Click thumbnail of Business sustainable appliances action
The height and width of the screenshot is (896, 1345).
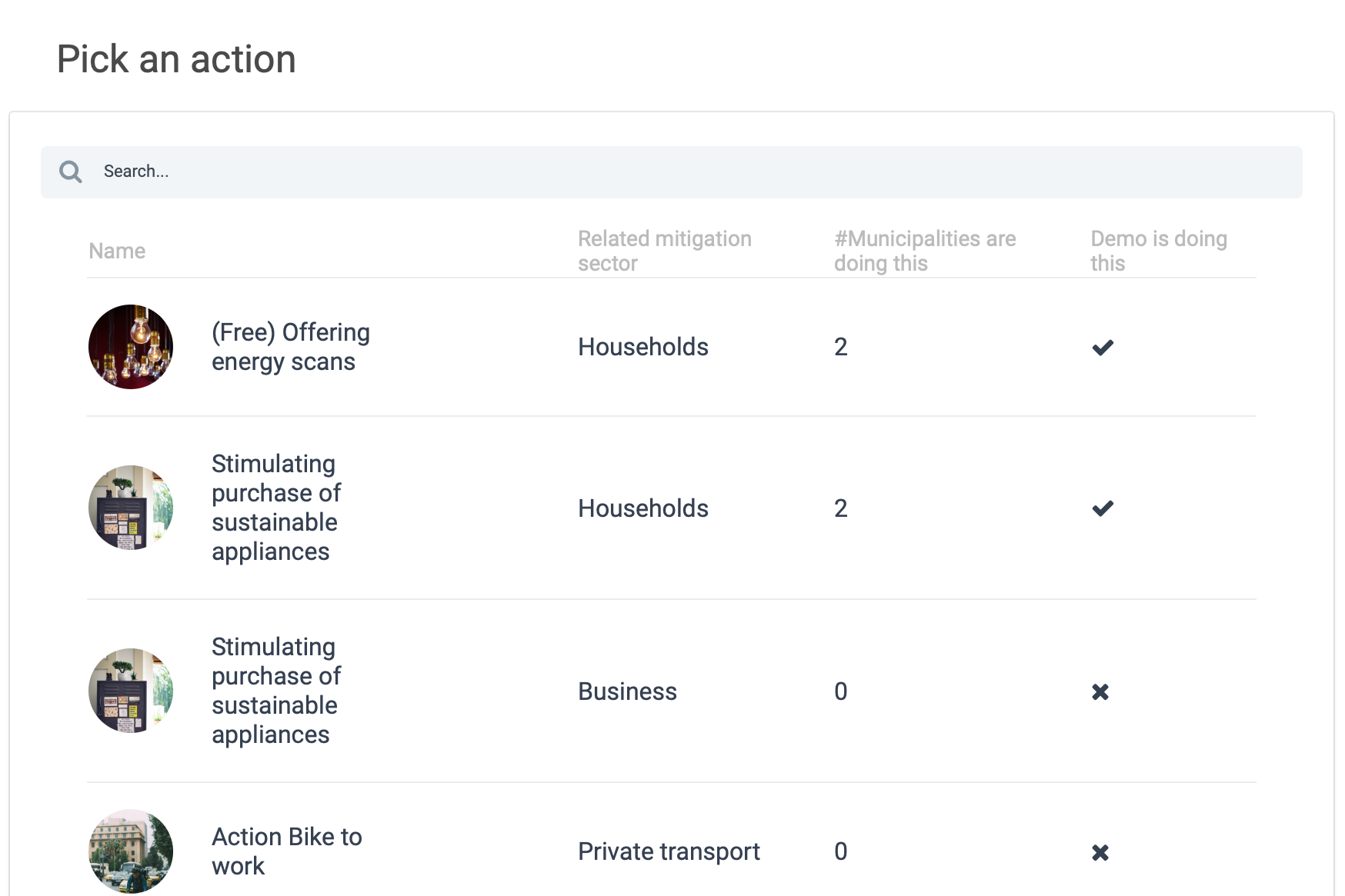pyautogui.click(x=131, y=691)
